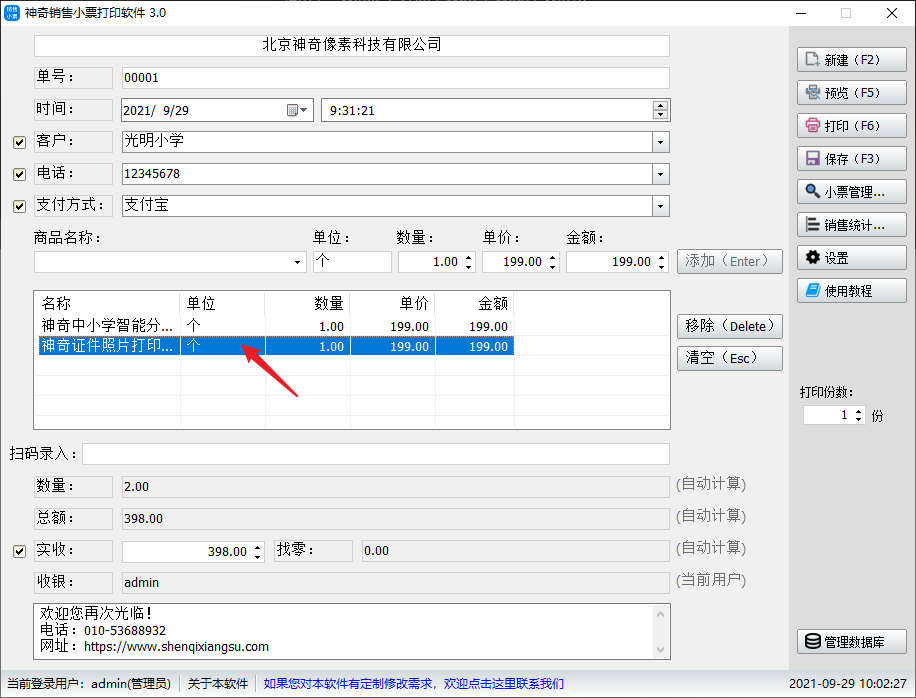Increase the unit price (单价) spinner
This screenshot has height=698, width=916.
[x=553, y=257]
